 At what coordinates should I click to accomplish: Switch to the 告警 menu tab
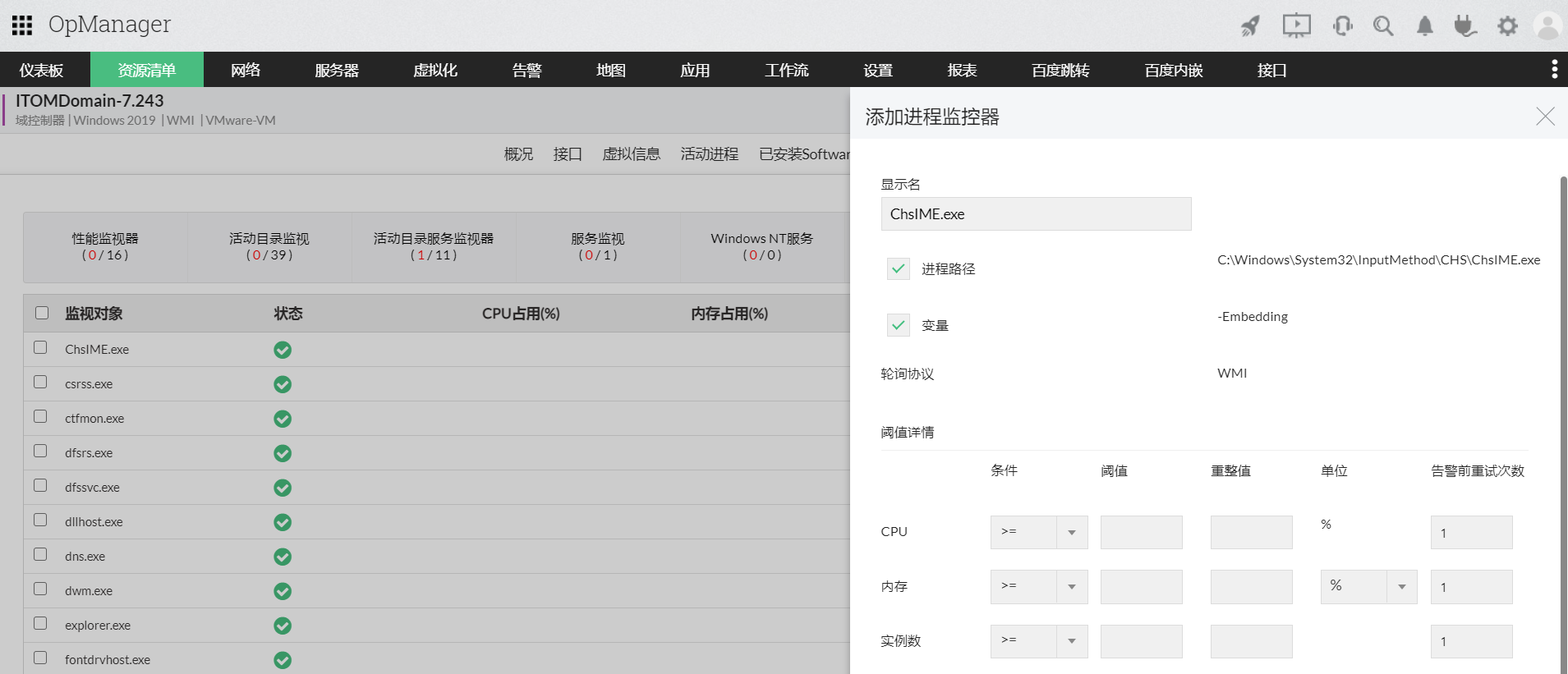click(526, 71)
